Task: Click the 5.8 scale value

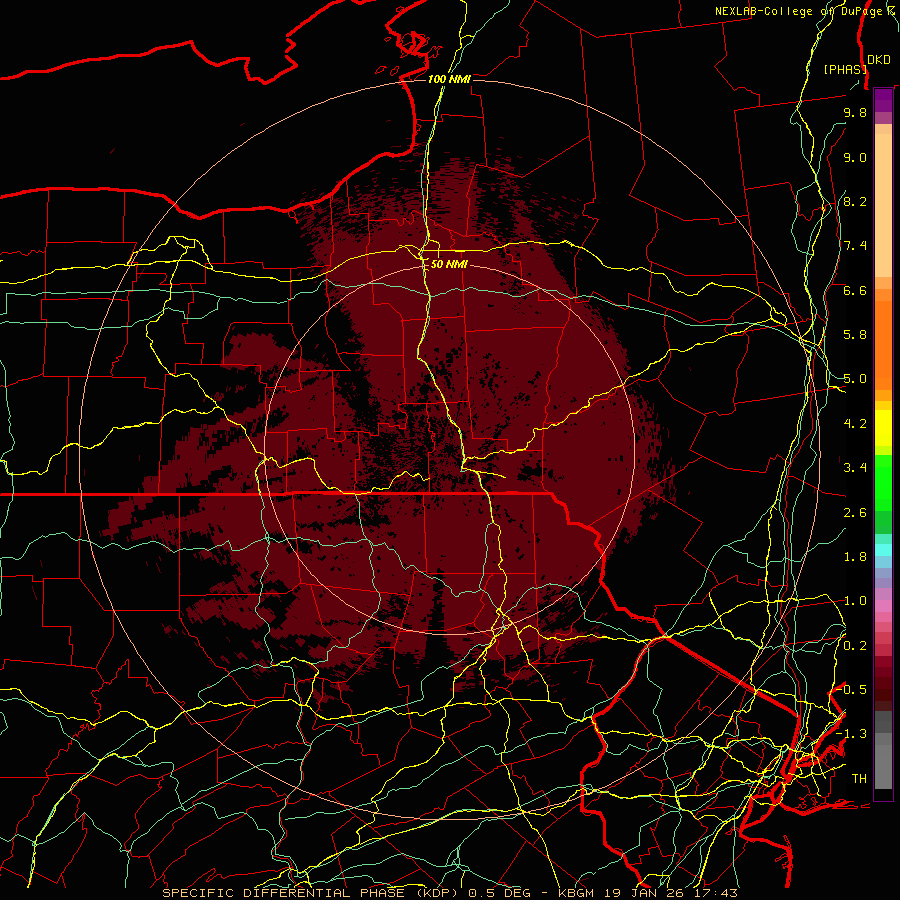Action: (x=855, y=335)
